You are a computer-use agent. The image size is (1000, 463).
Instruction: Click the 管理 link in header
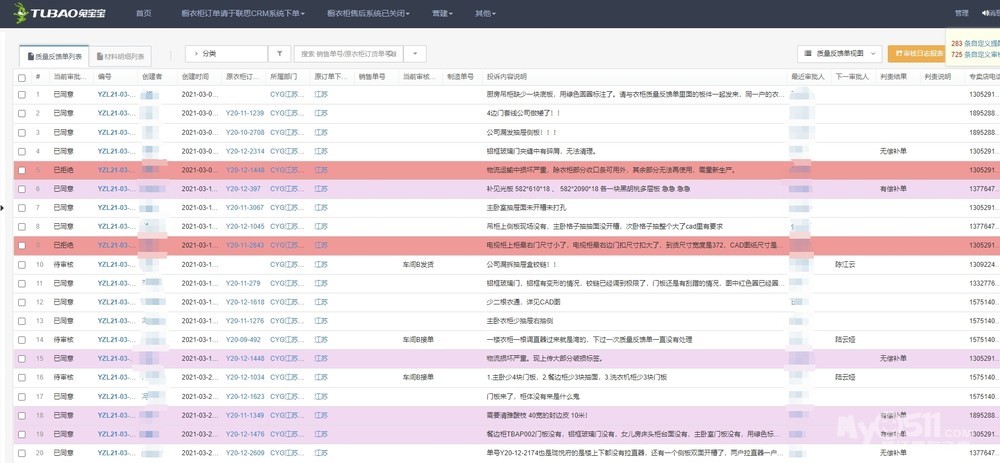pyautogui.click(x=961, y=13)
